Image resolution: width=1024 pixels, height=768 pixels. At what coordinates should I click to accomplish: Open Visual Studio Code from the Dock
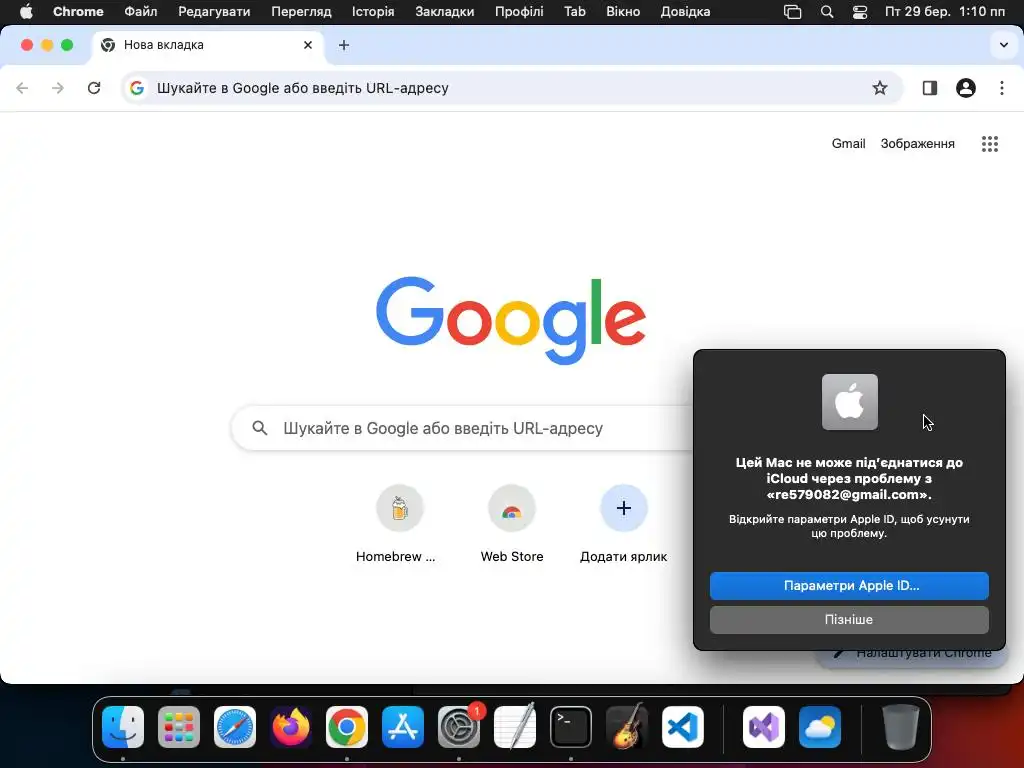[x=683, y=727]
